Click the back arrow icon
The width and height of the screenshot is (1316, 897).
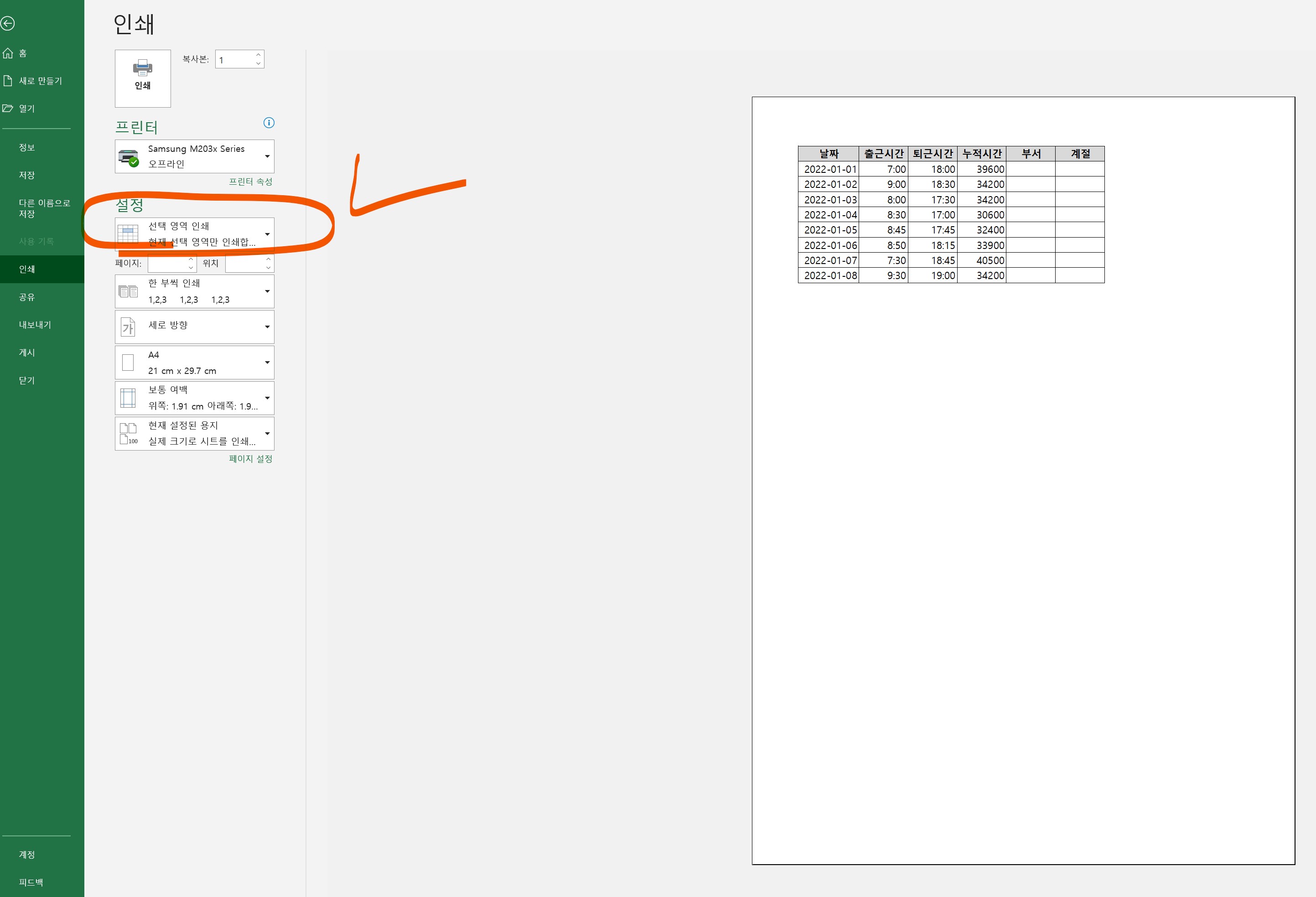pos(8,23)
